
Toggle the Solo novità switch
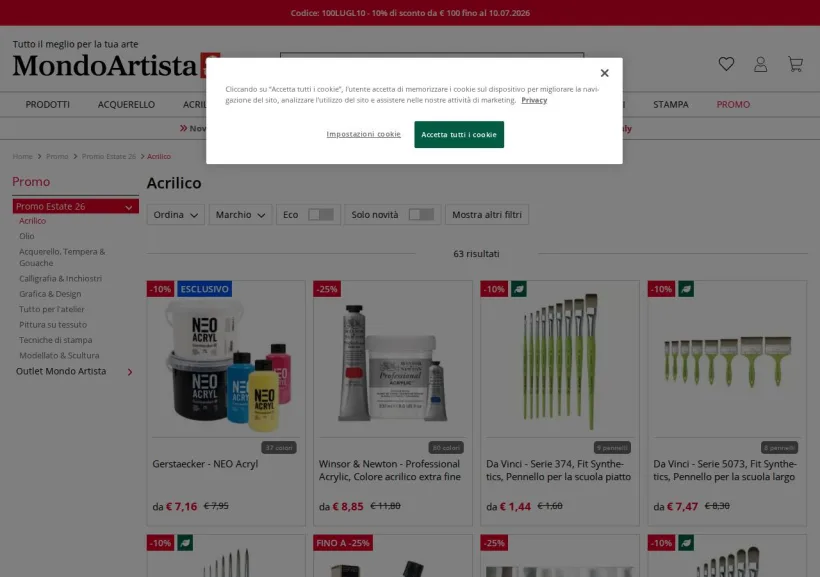click(421, 214)
